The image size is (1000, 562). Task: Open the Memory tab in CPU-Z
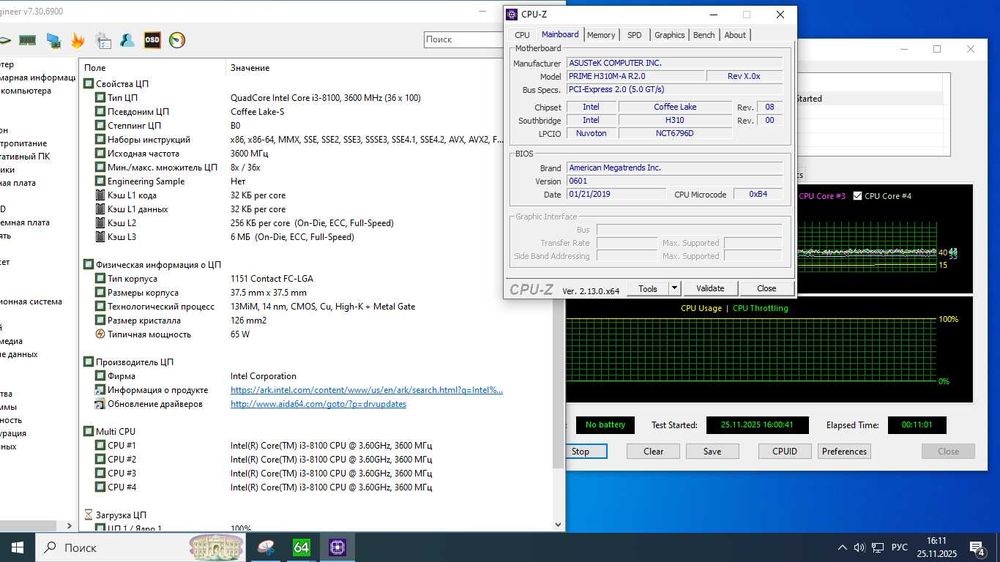click(601, 35)
